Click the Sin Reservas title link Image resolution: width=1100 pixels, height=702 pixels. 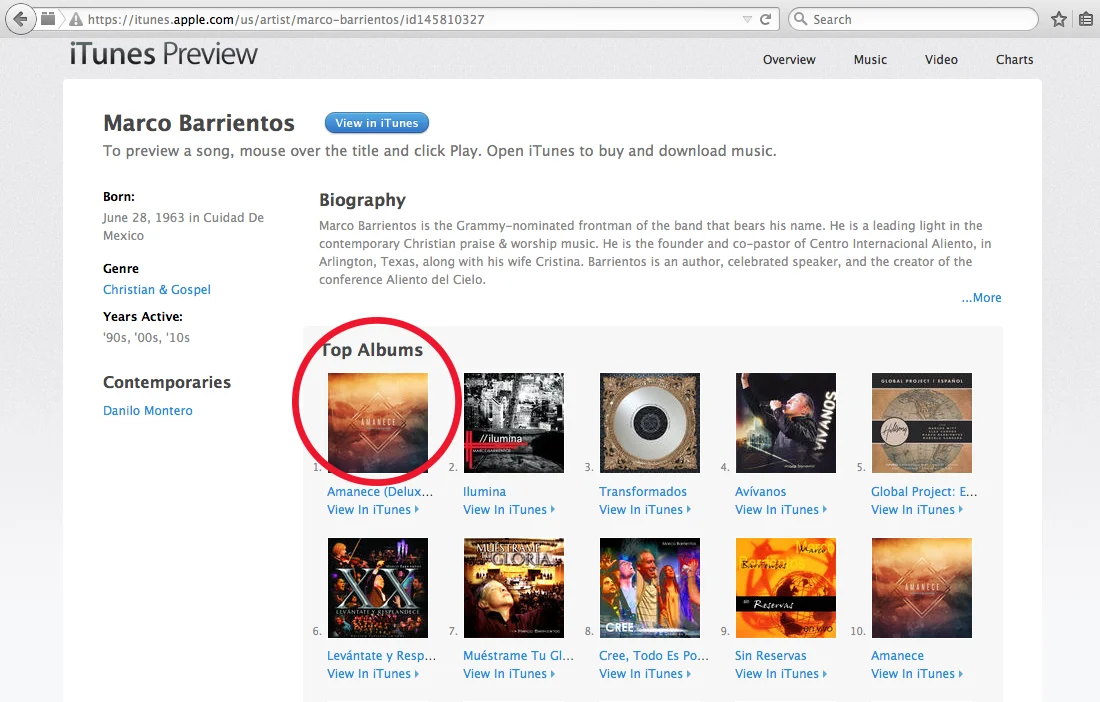click(x=770, y=656)
